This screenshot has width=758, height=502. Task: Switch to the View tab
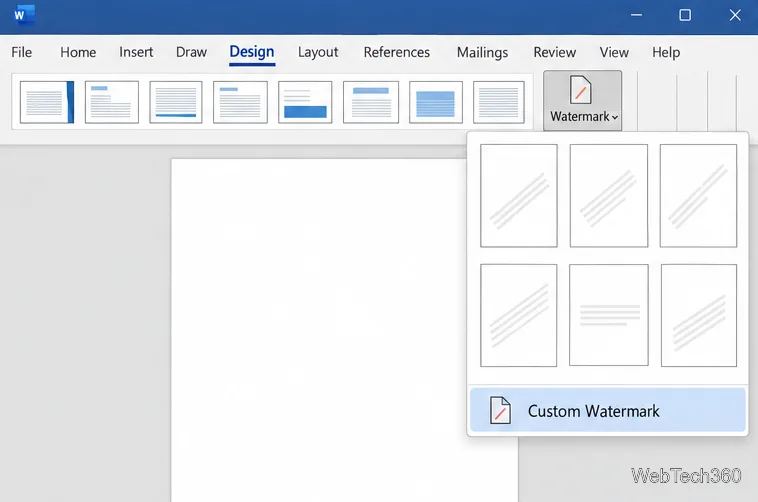(x=614, y=52)
